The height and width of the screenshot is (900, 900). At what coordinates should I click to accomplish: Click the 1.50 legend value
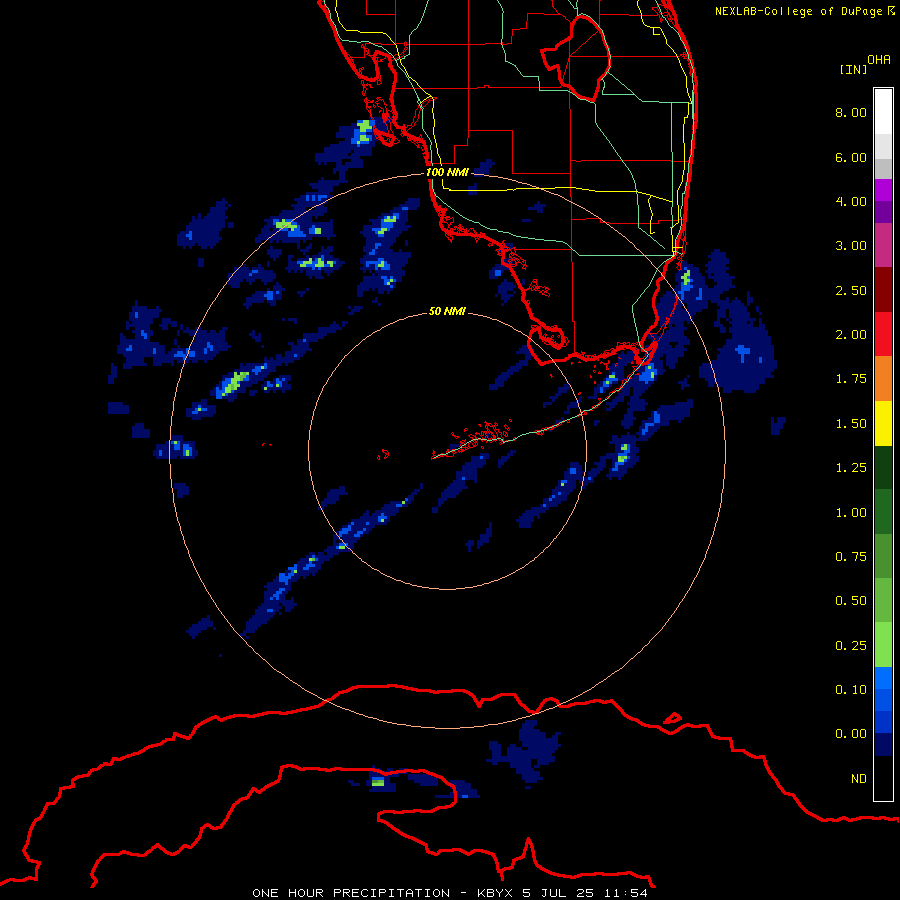pyautogui.click(x=851, y=424)
